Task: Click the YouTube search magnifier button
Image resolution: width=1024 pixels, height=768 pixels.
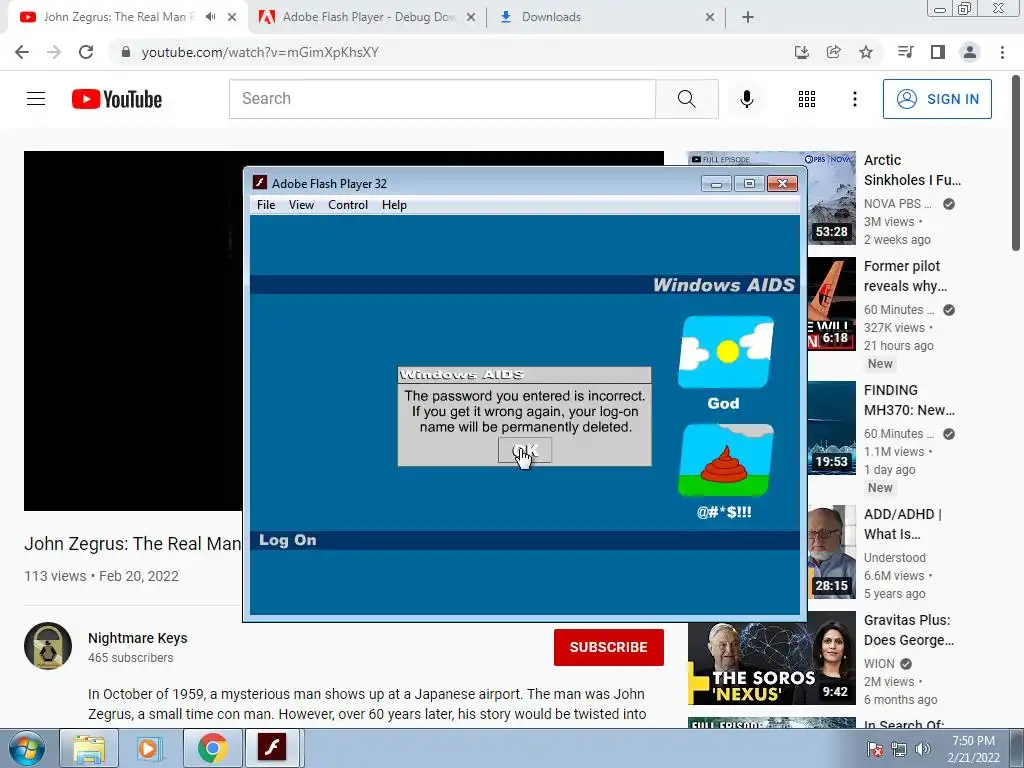Action: click(686, 99)
